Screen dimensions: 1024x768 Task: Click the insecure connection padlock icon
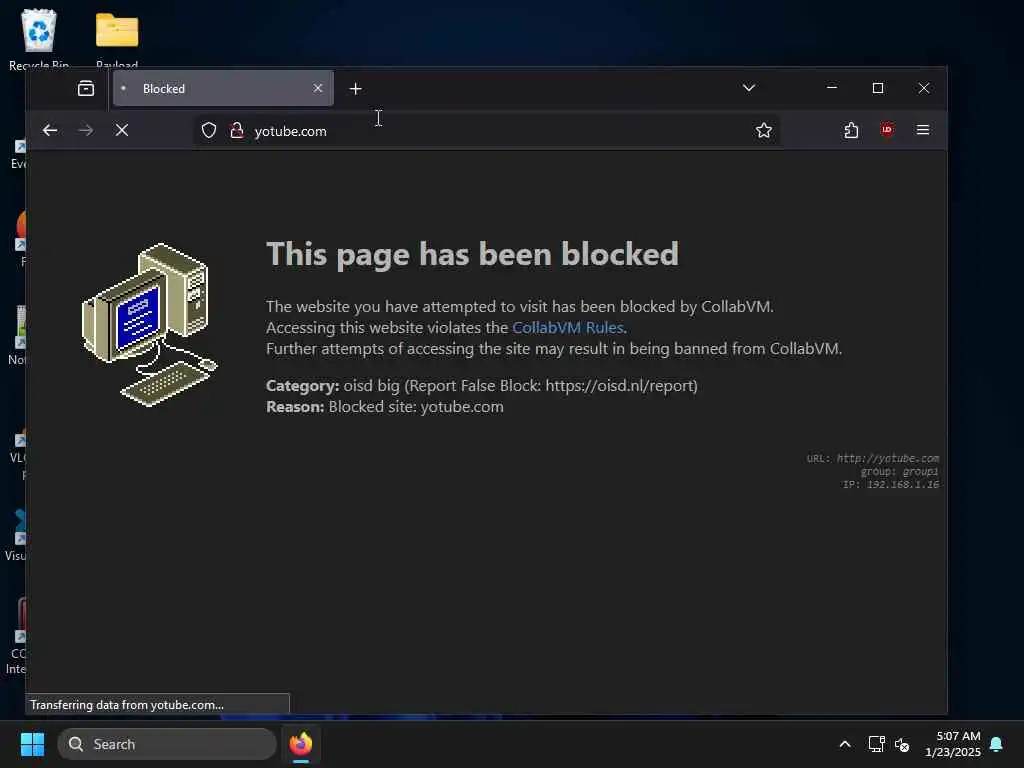point(237,131)
